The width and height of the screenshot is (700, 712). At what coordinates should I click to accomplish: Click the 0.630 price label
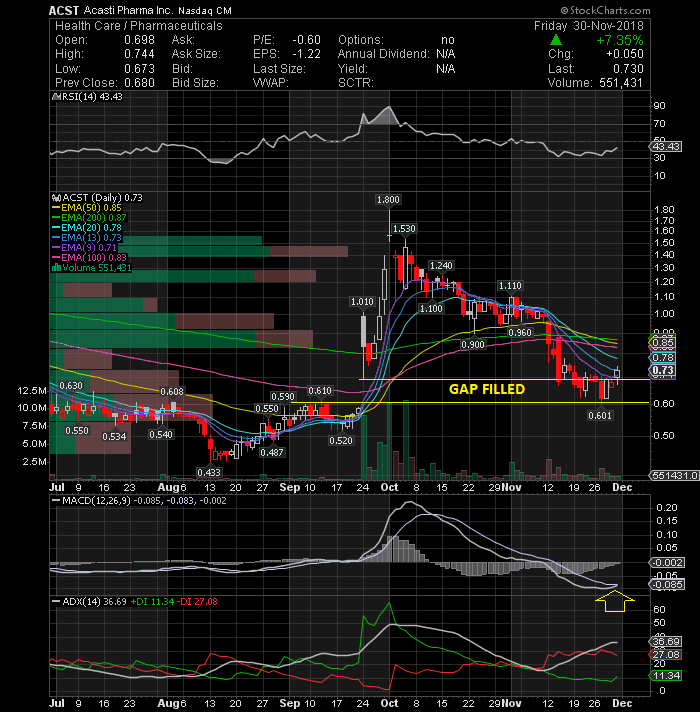pyautogui.click(x=71, y=386)
